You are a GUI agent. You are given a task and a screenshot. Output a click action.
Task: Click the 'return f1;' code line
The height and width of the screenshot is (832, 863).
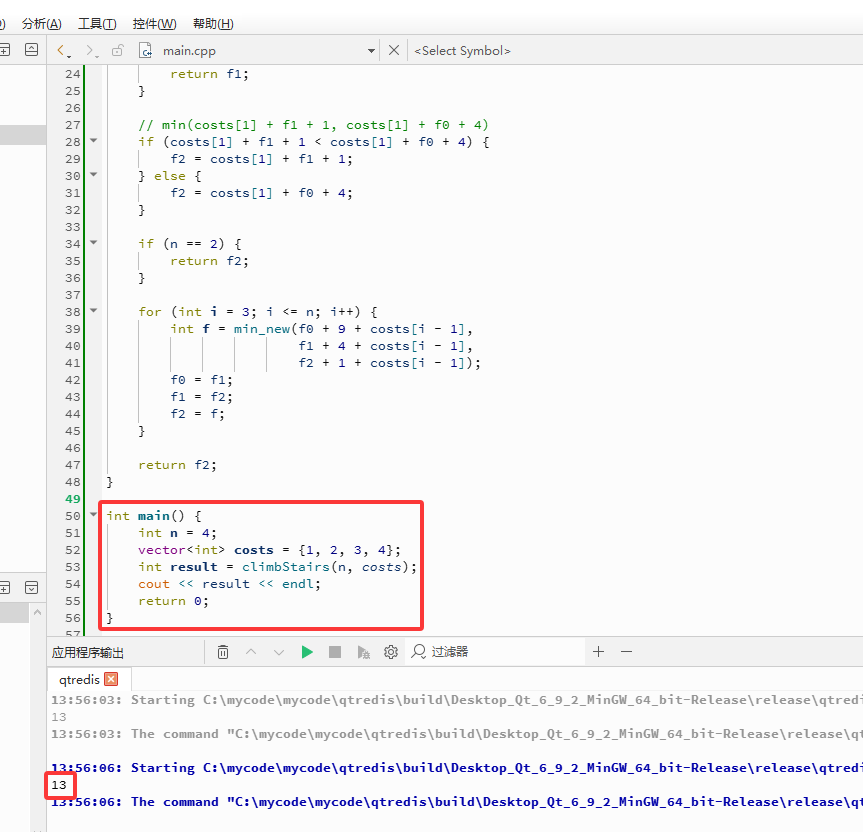coord(209,74)
